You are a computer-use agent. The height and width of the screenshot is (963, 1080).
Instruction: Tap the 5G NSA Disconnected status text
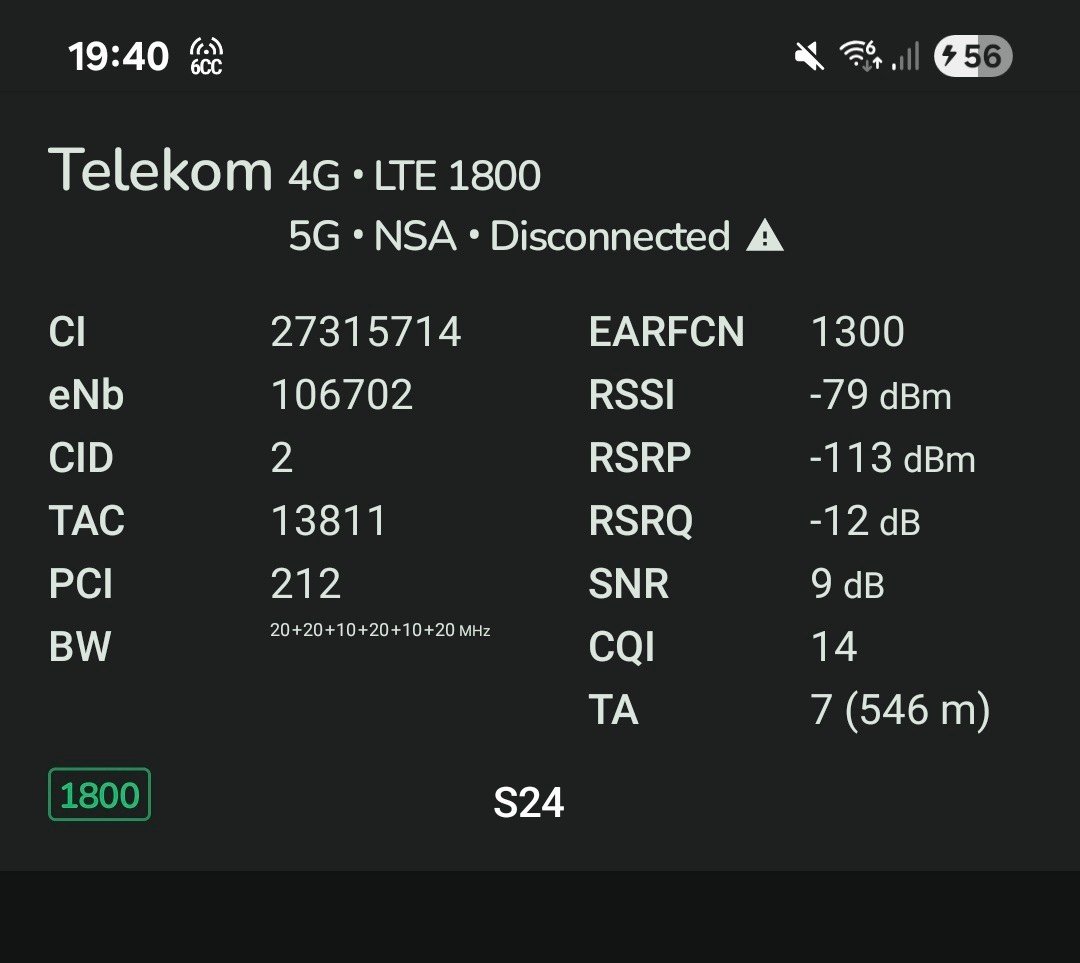point(509,237)
